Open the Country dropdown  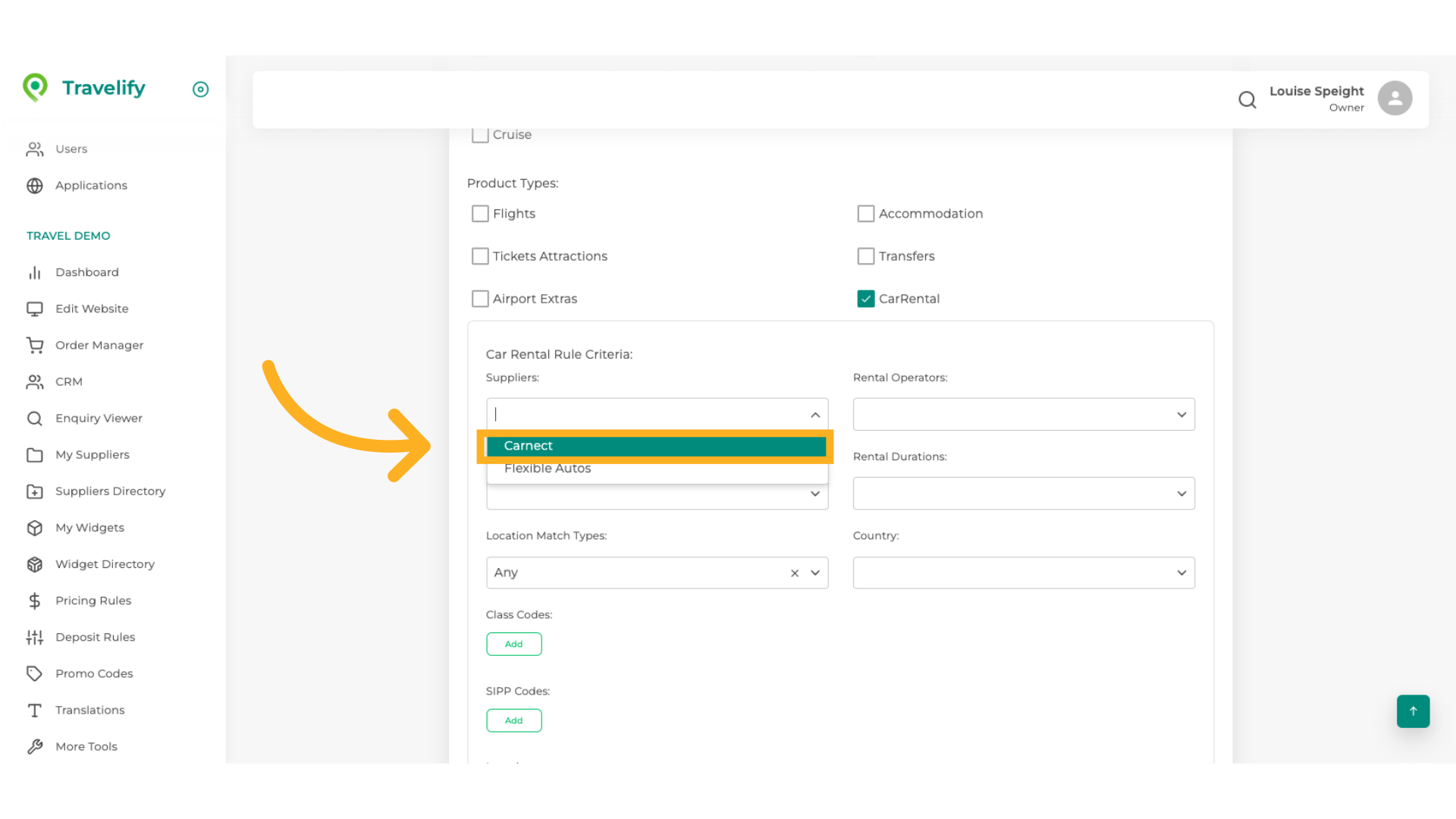[1024, 573]
